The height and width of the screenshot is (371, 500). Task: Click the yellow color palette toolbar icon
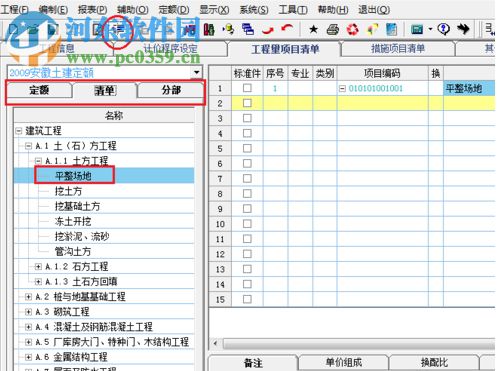(372, 30)
